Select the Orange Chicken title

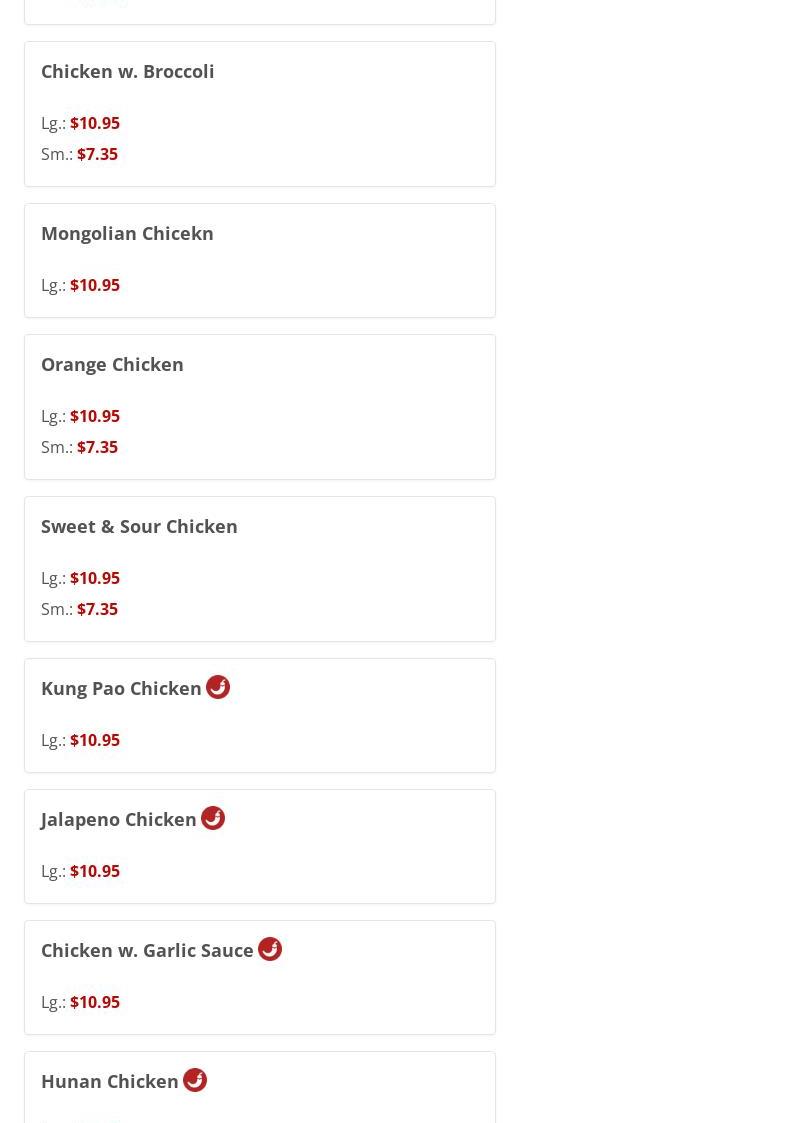click(112, 364)
